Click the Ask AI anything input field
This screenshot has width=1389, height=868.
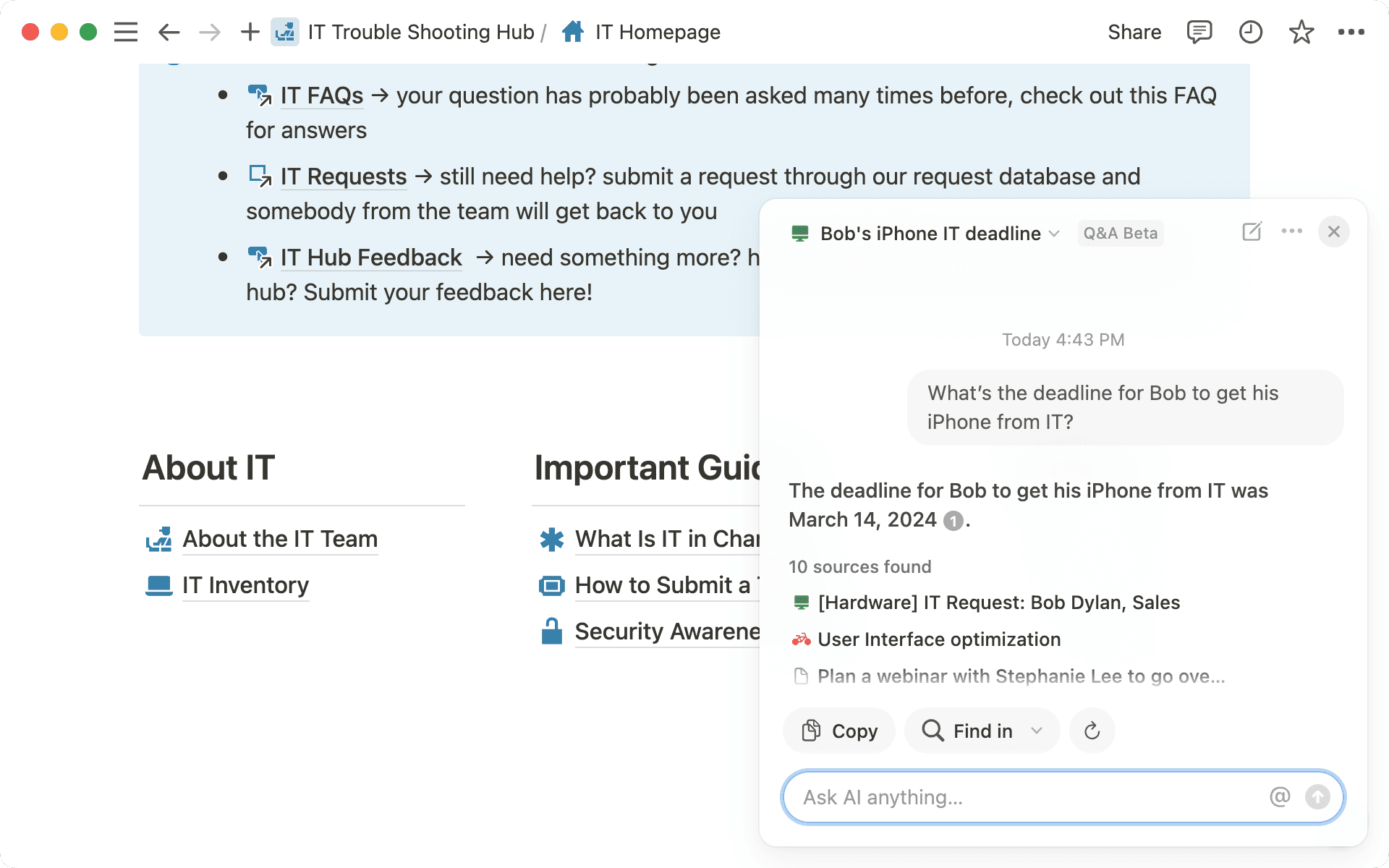[1013, 797]
